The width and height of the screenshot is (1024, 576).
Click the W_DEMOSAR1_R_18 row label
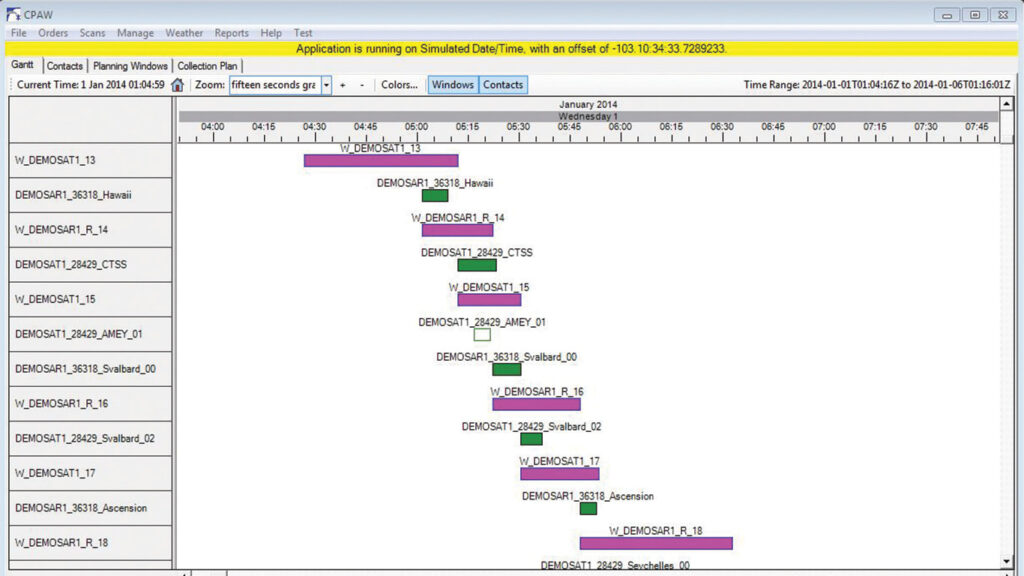pyautogui.click(x=90, y=543)
